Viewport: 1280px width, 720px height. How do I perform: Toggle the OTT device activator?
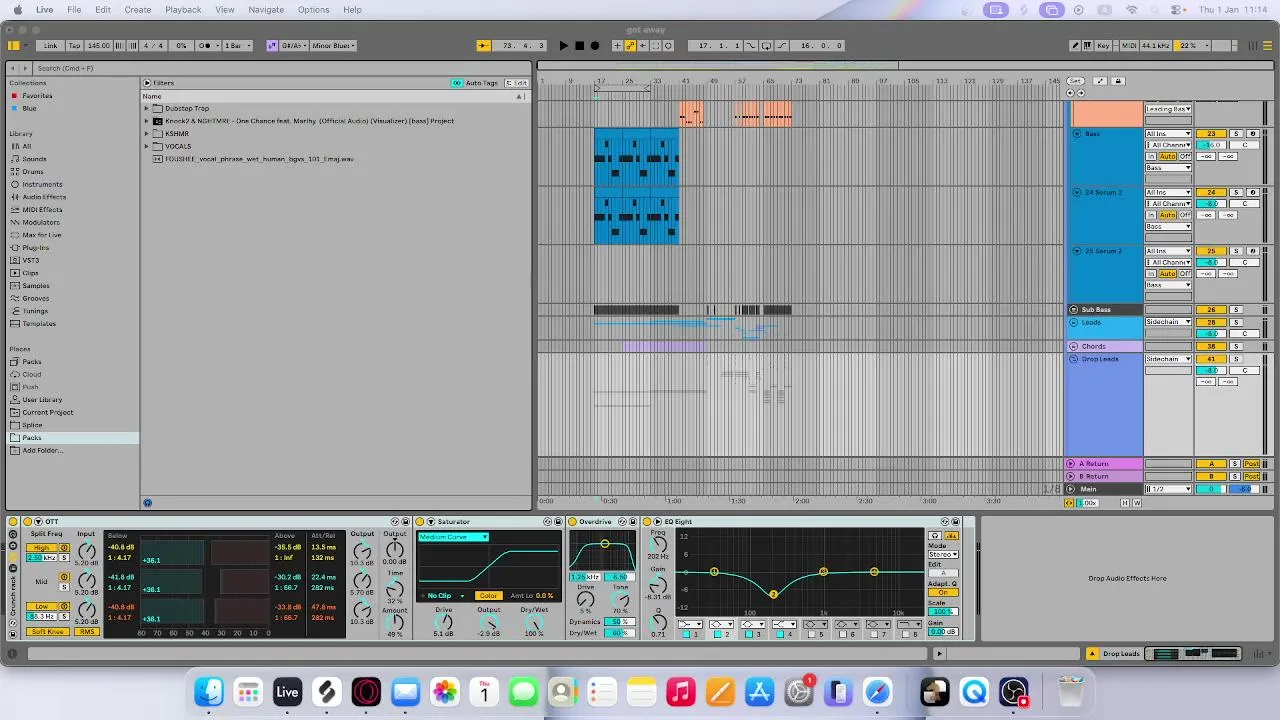coord(26,521)
